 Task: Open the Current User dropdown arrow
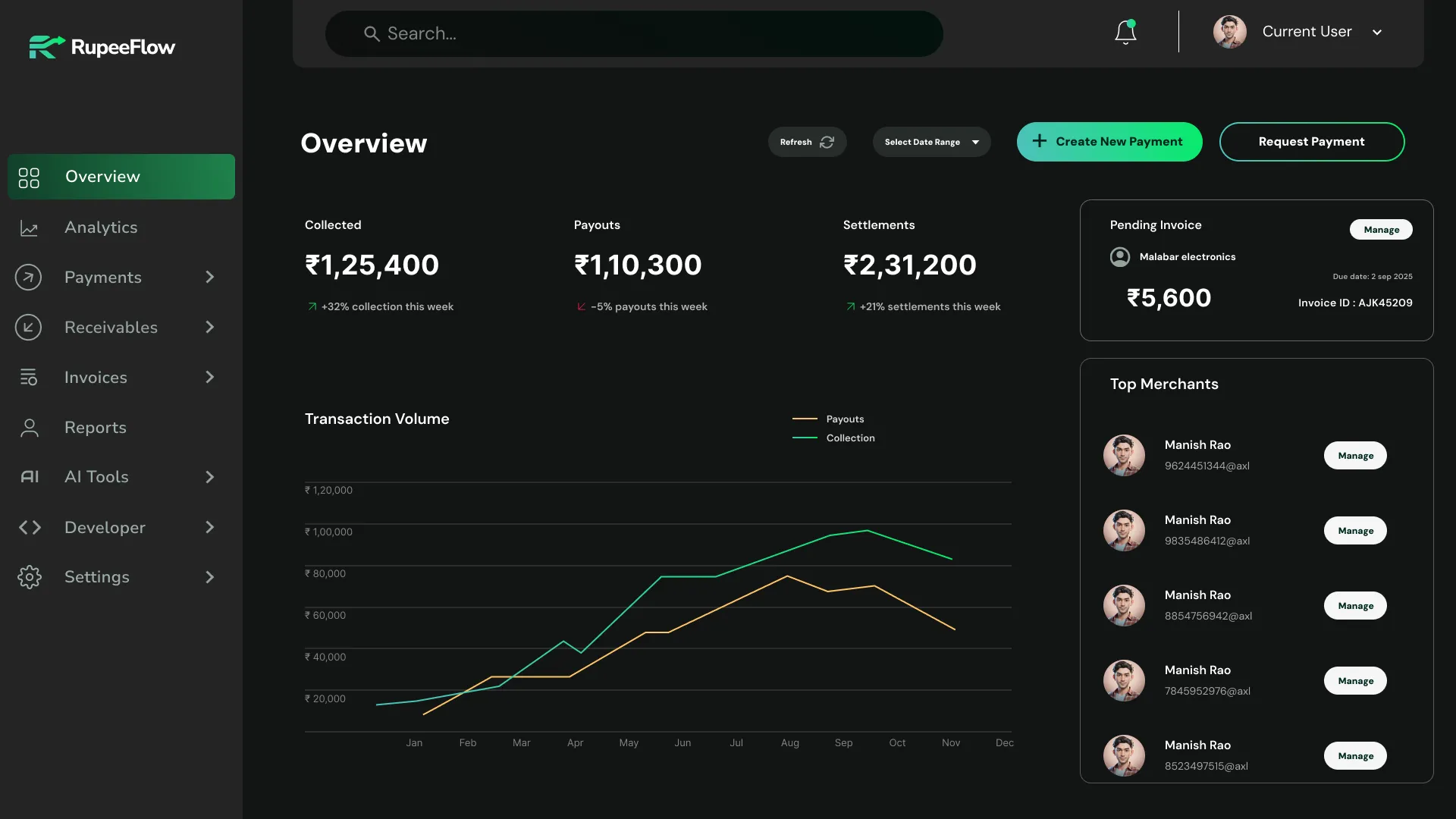click(1377, 33)
